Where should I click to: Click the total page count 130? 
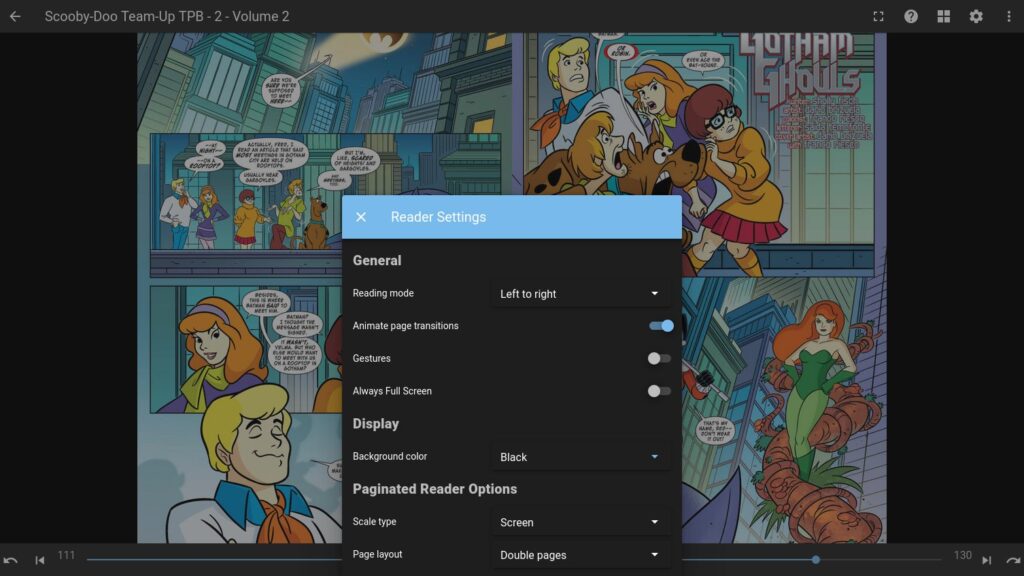pyautogui.click(x=963, y=555)
